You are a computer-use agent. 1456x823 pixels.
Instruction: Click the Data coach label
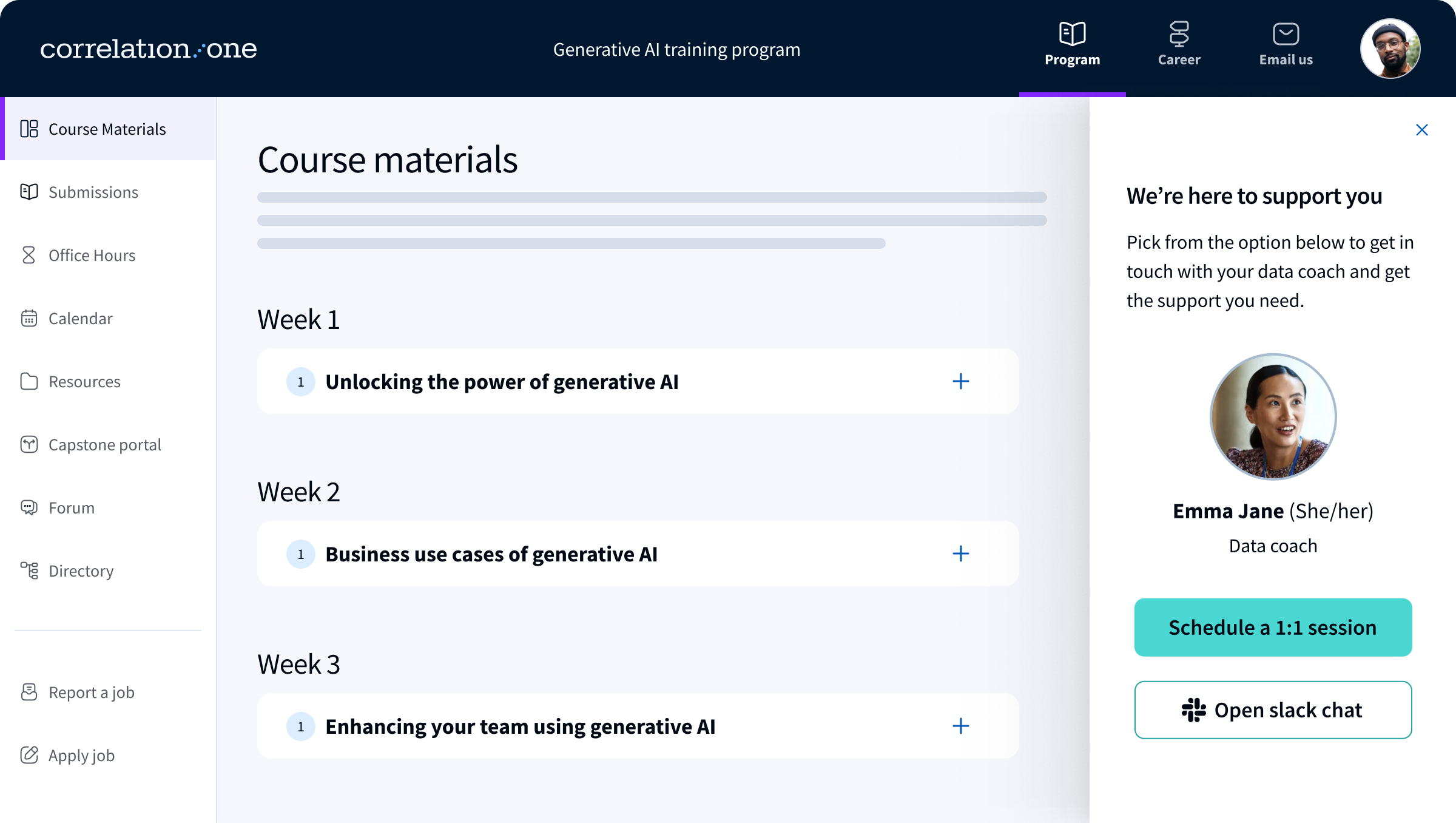[x=1273, y=546]
